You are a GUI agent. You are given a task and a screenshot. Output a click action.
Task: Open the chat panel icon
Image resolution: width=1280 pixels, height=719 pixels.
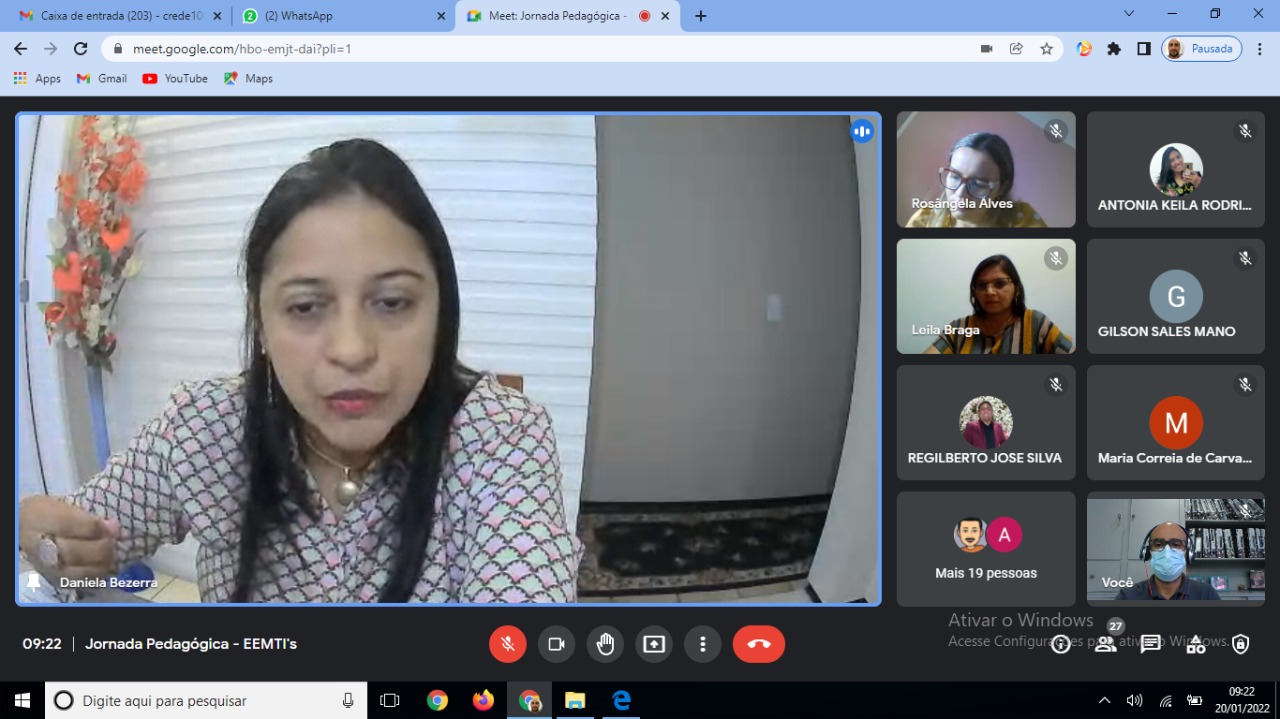pos(1151,644)
